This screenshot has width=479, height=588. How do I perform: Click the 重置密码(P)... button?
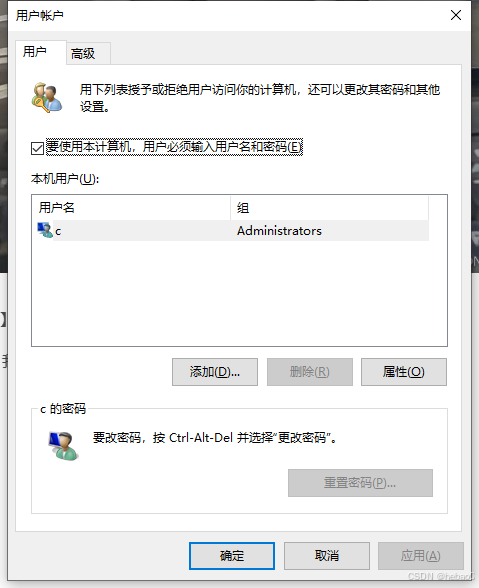(x=360, y=483)
